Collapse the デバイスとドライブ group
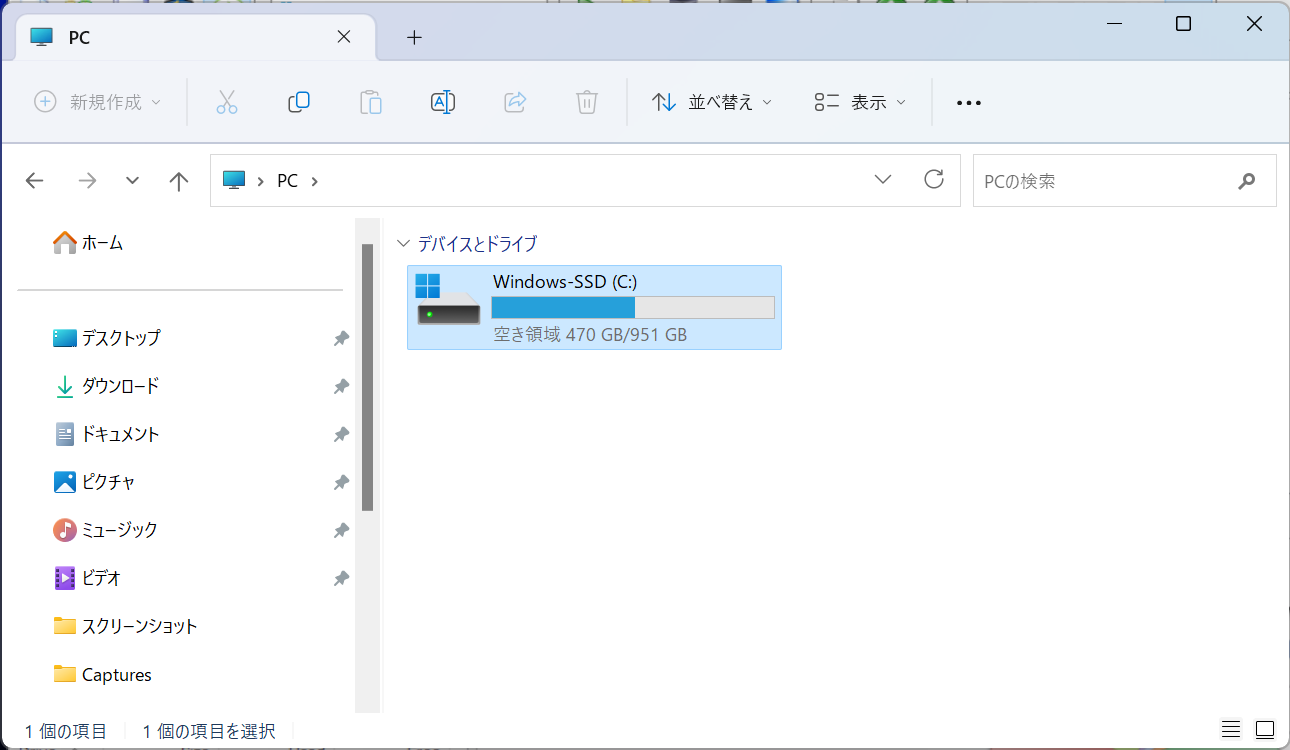This screenshot has height=750, width=1290. tap(403, 243)
